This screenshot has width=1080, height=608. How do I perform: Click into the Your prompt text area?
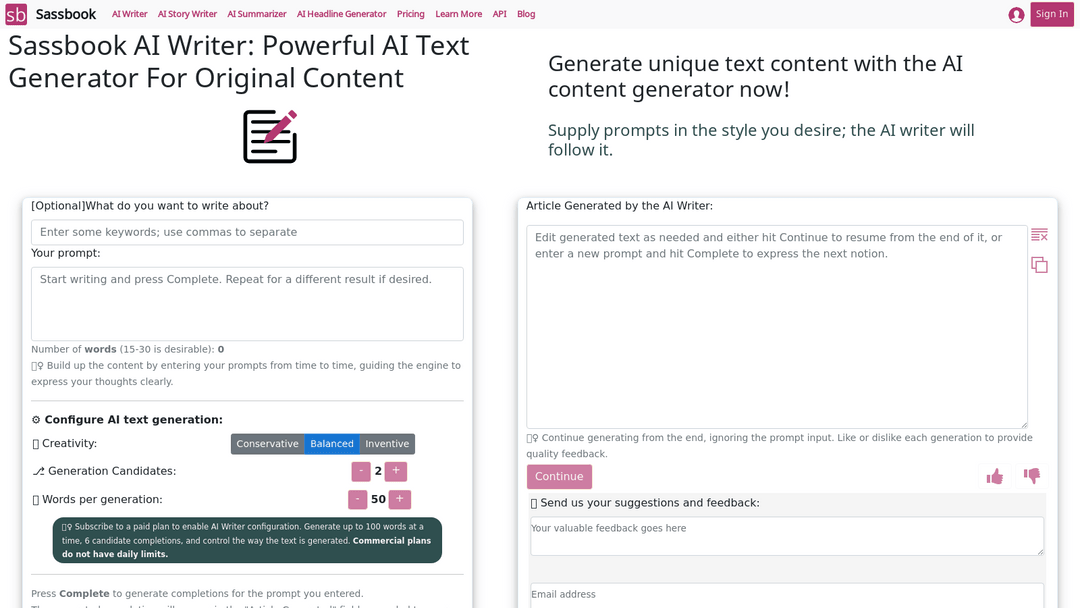click(x=247, y=304)
